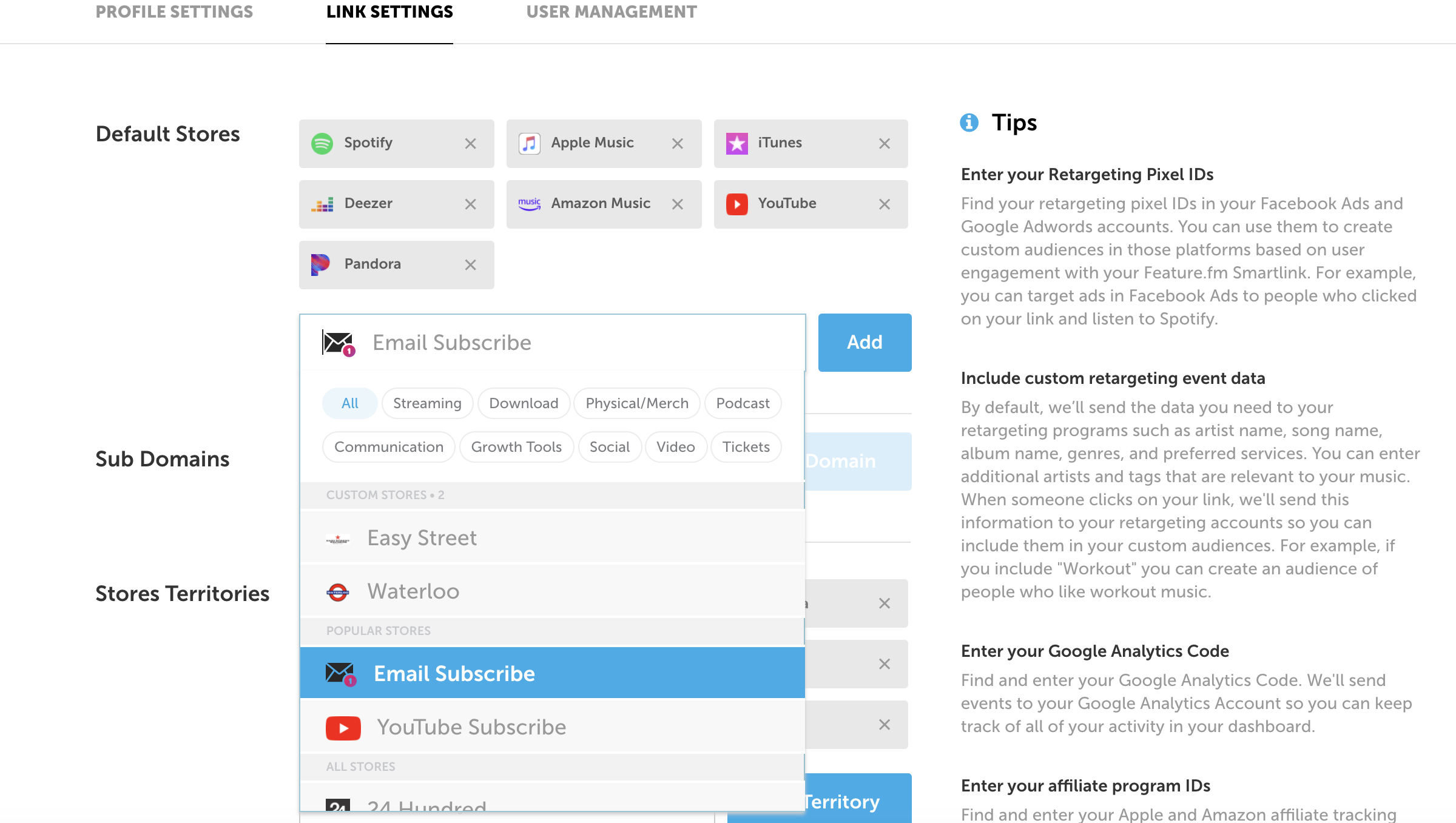Click the 'Enter your Retargeting Pixel IDs' heading

coord(1087,175)
